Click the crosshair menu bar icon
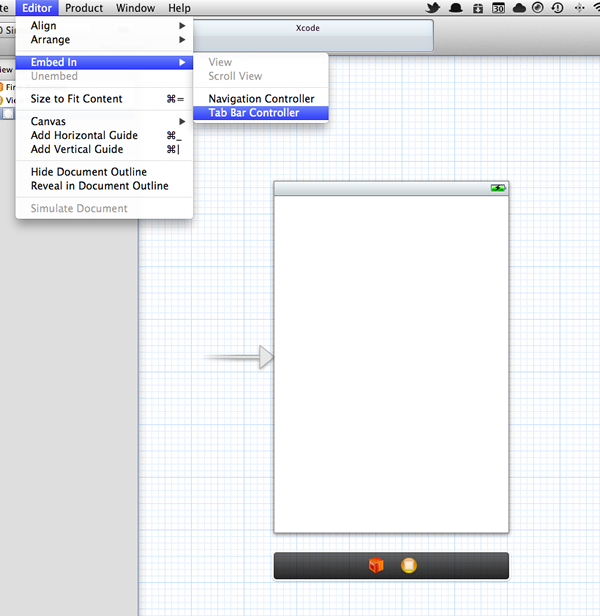Screen dimensions: 600x616 coord(580,8)
